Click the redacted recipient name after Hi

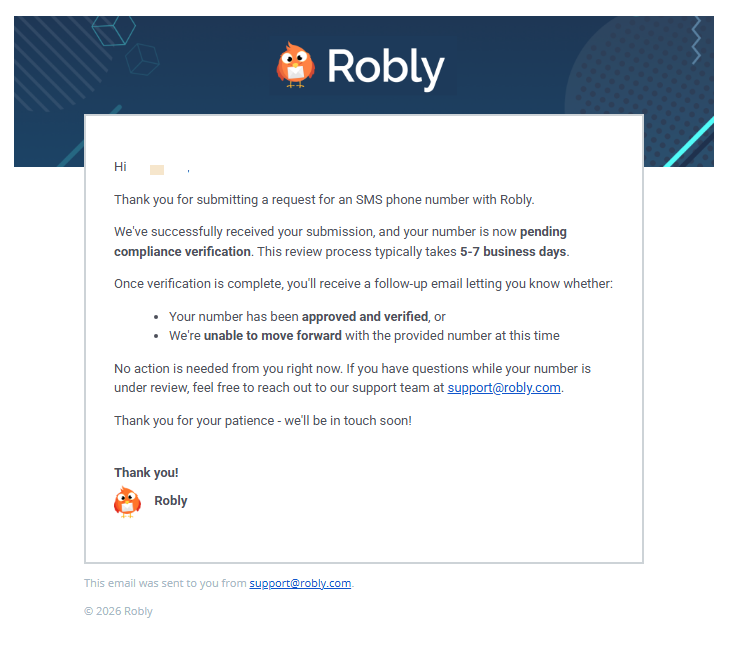click(157, 168)
